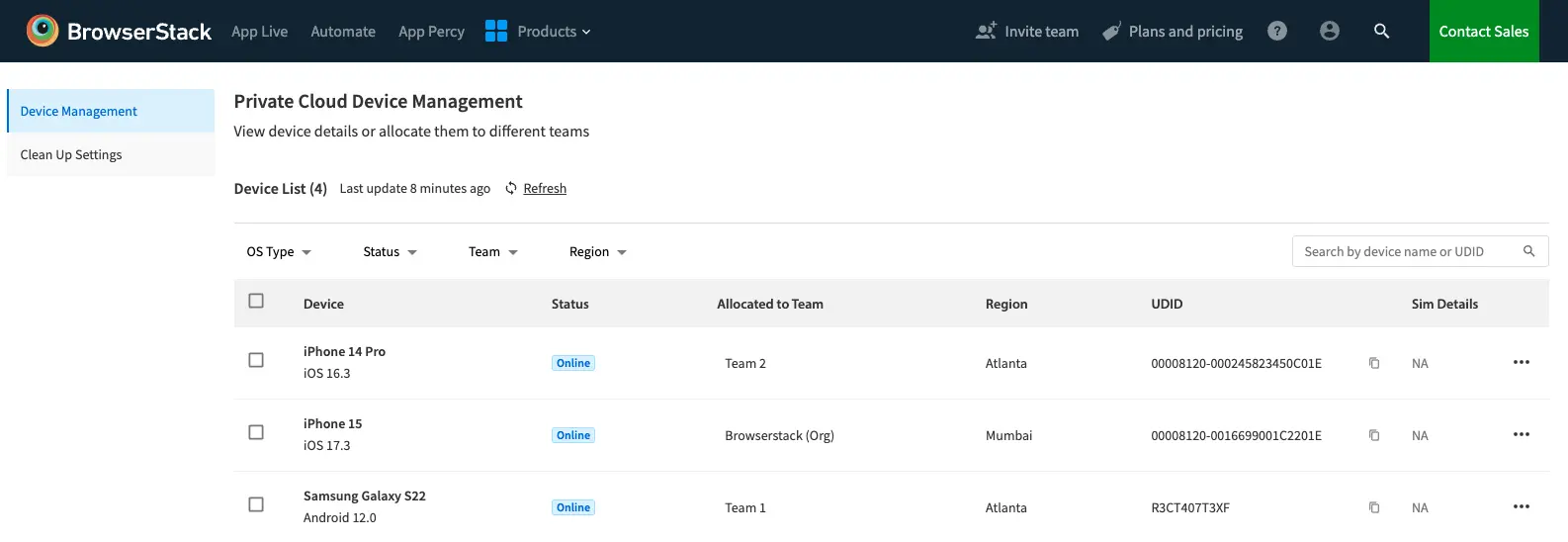
Task: Open more options for Samsung Galaxy S22
Action: click(1522, 506)
